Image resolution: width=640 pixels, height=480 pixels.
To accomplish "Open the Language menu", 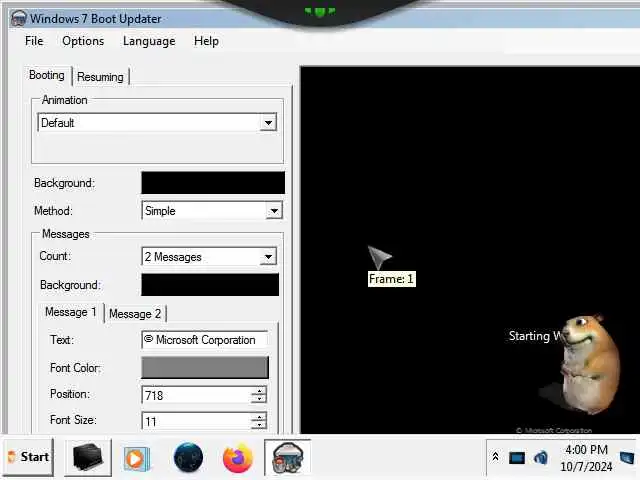I will point(149,41).
